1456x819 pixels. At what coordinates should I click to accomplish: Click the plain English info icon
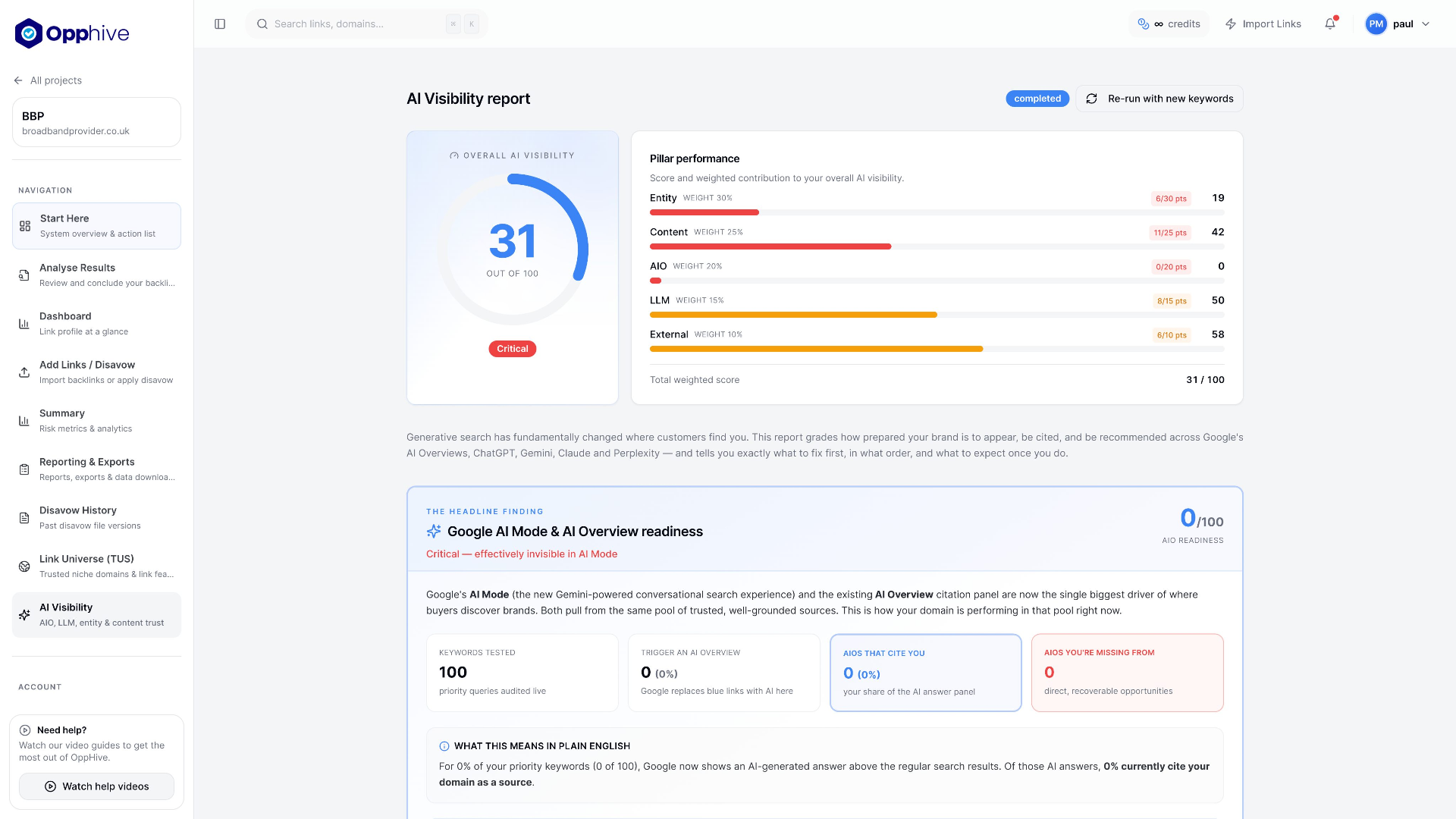tap(444, 746)
